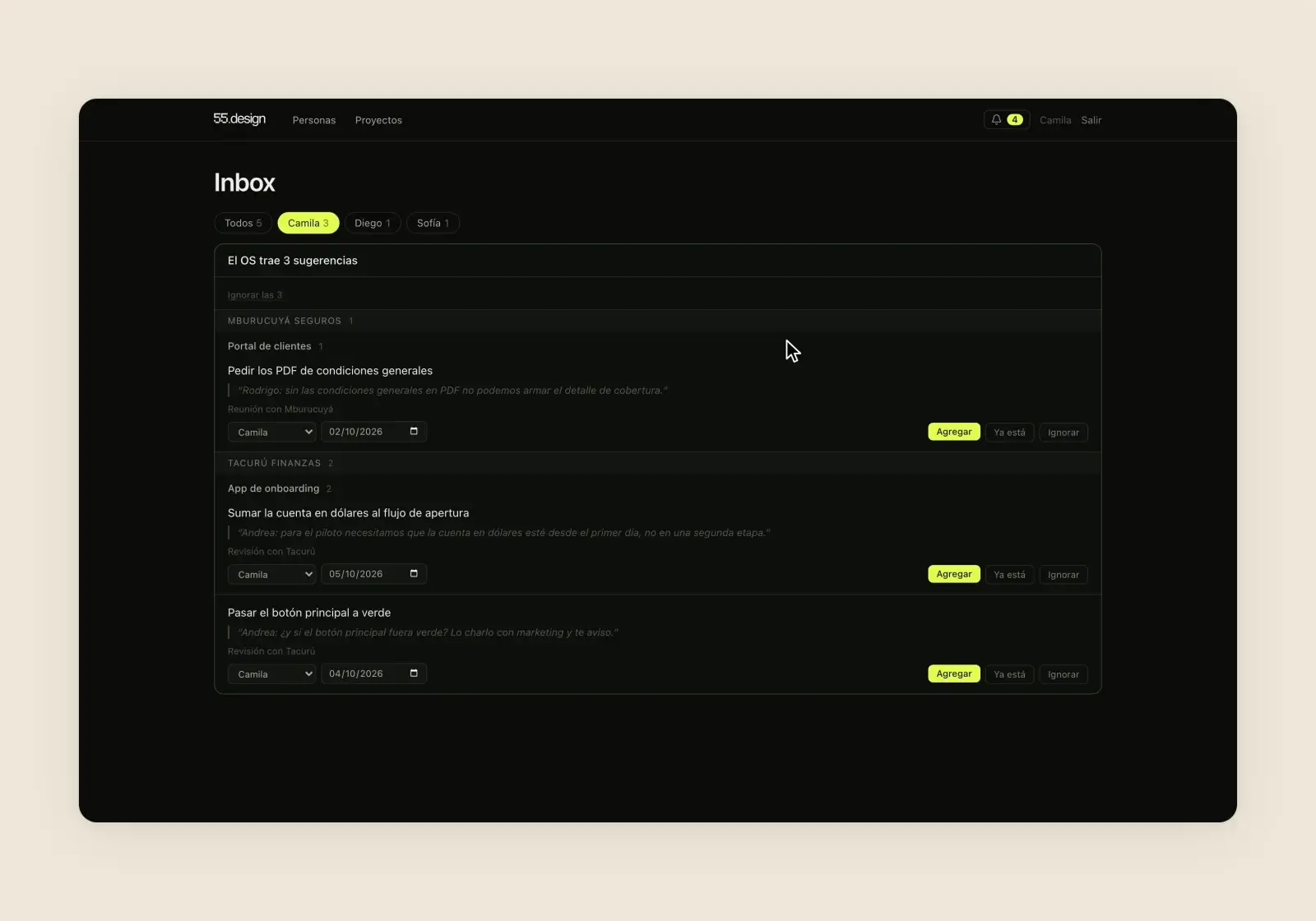This screenshot has height=921, width=1316.
Task: Click Agregar for Sumar la cuenta en dólares
Action: pos(954,574)
